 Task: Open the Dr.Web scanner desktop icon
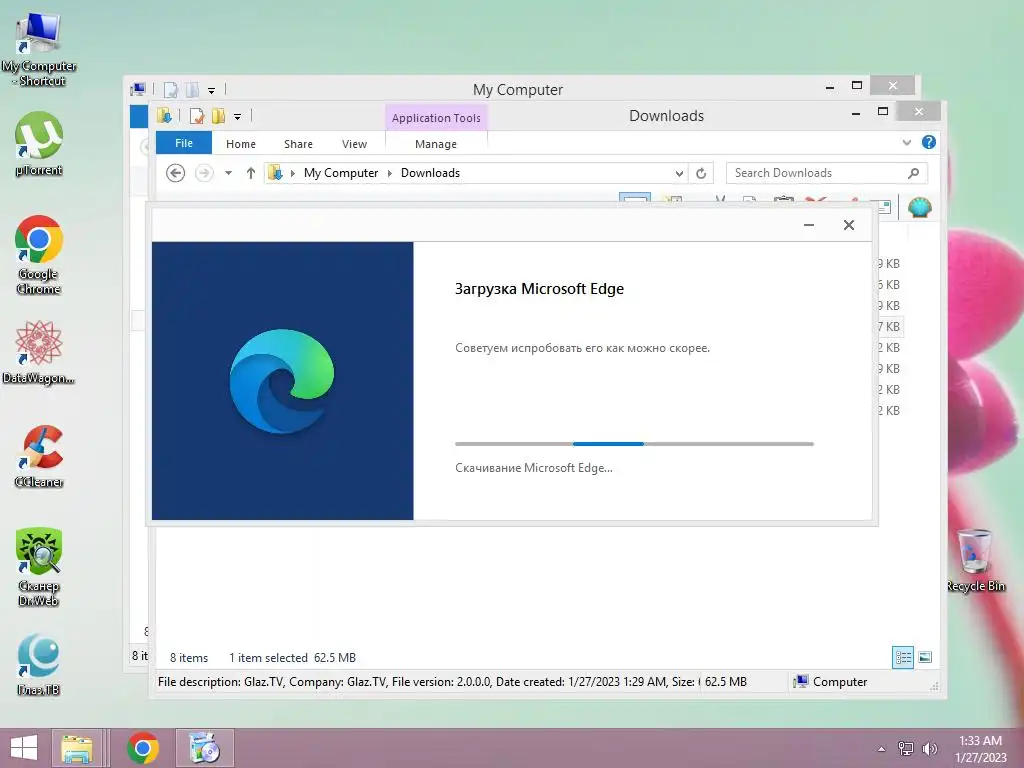[x=39, y=567]
